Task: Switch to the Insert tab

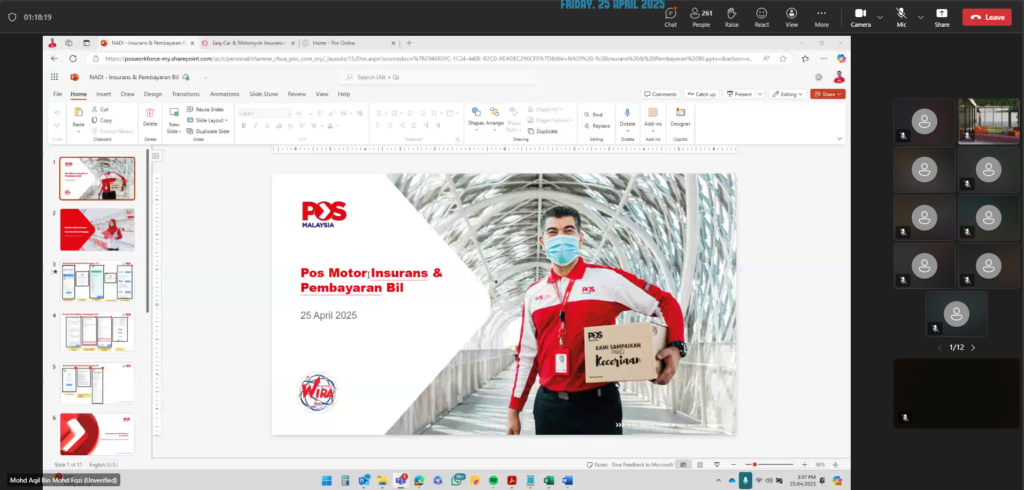Action: (103, 94)
